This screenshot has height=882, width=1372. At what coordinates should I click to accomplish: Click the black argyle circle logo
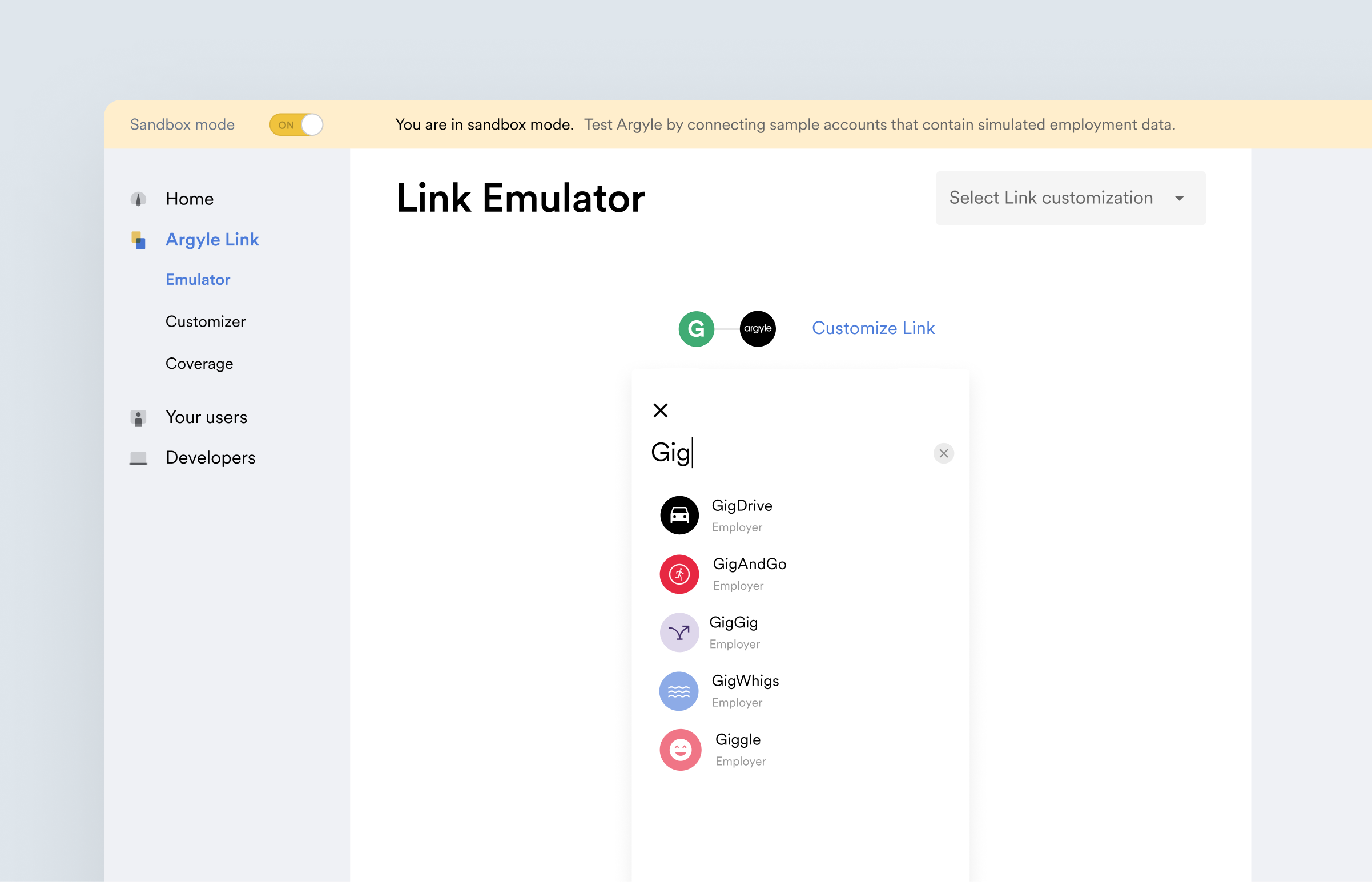757,329
